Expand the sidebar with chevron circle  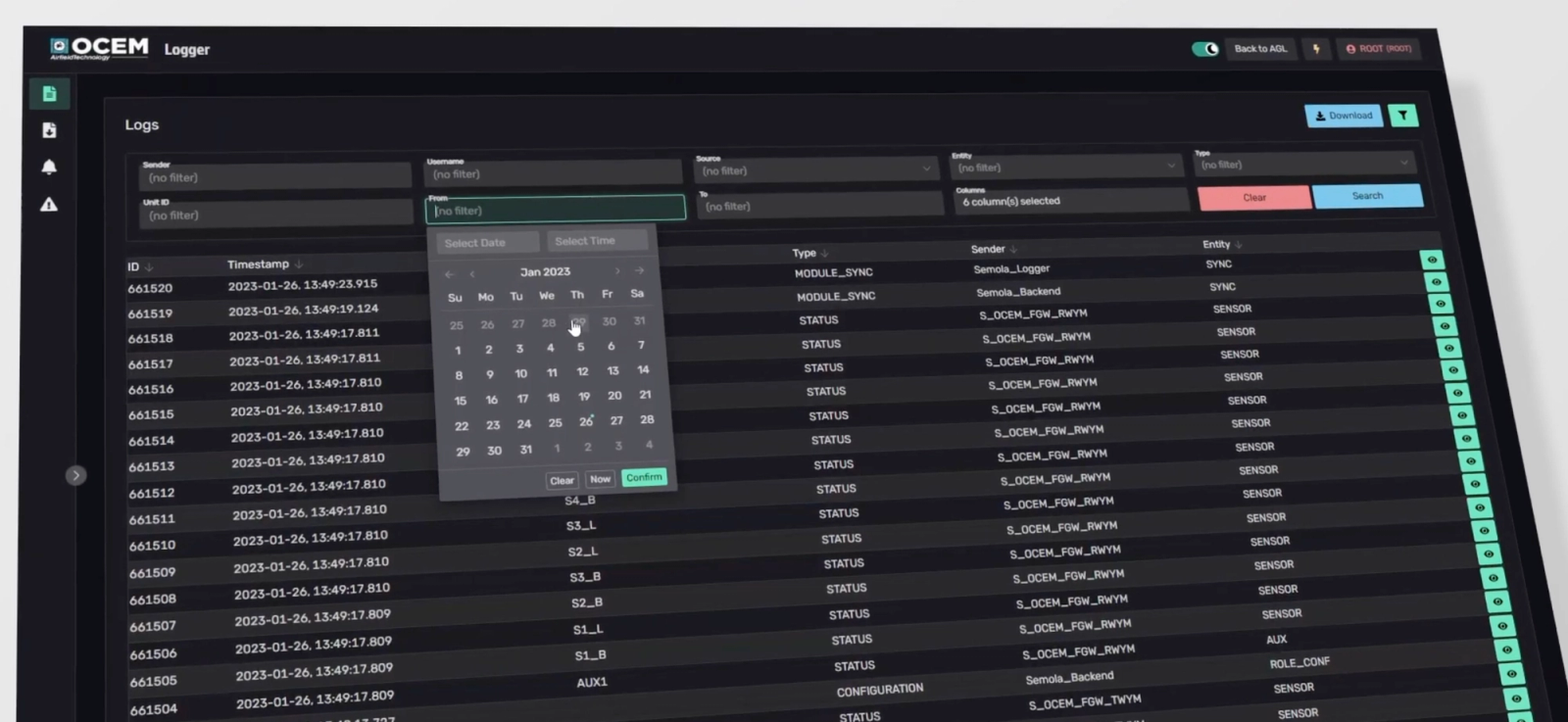click(x=75, y=475)
